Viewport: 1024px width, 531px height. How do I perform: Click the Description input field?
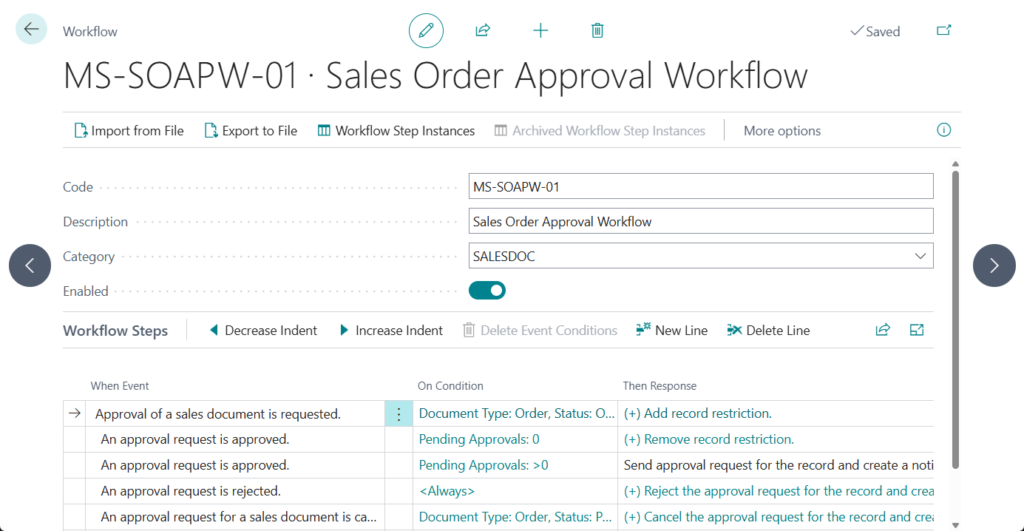click(700, 221)
